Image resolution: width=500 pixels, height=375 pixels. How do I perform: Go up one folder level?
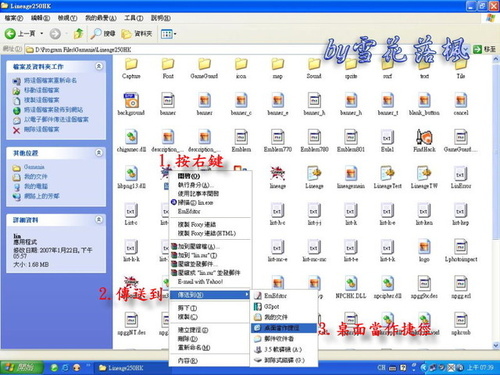pos(79,33)
